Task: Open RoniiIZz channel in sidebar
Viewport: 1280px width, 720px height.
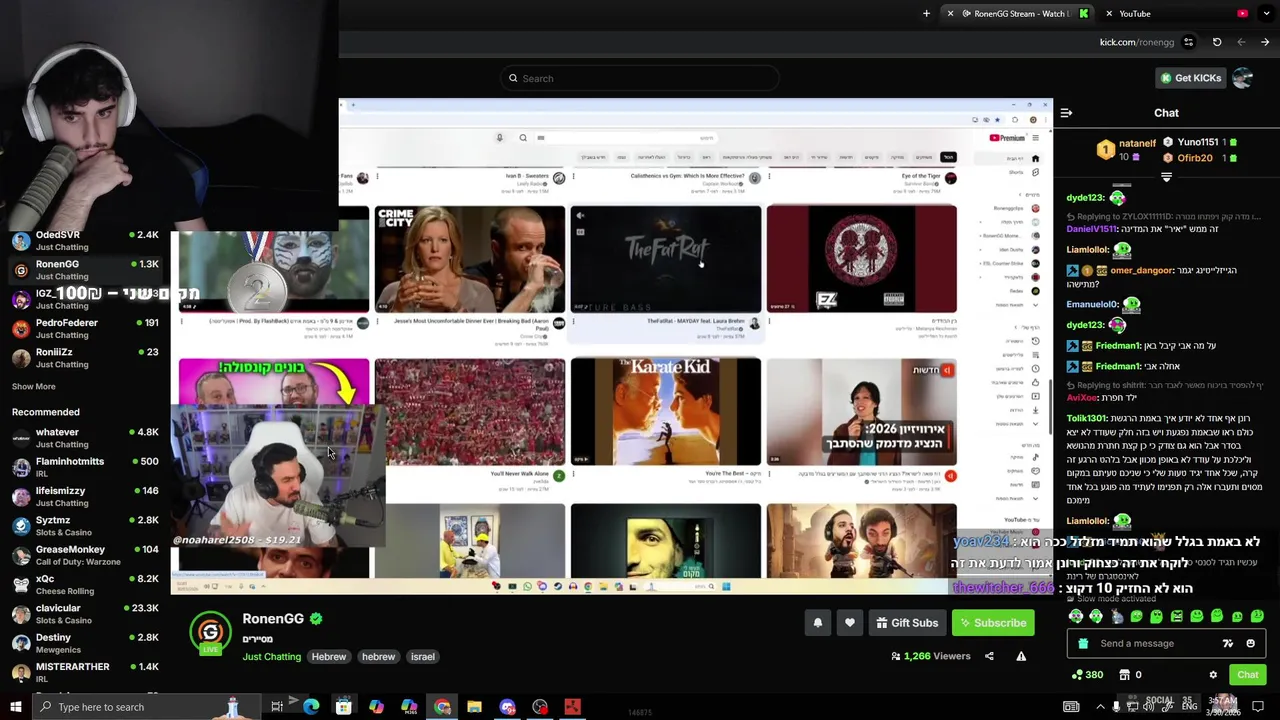Action: 85,357
